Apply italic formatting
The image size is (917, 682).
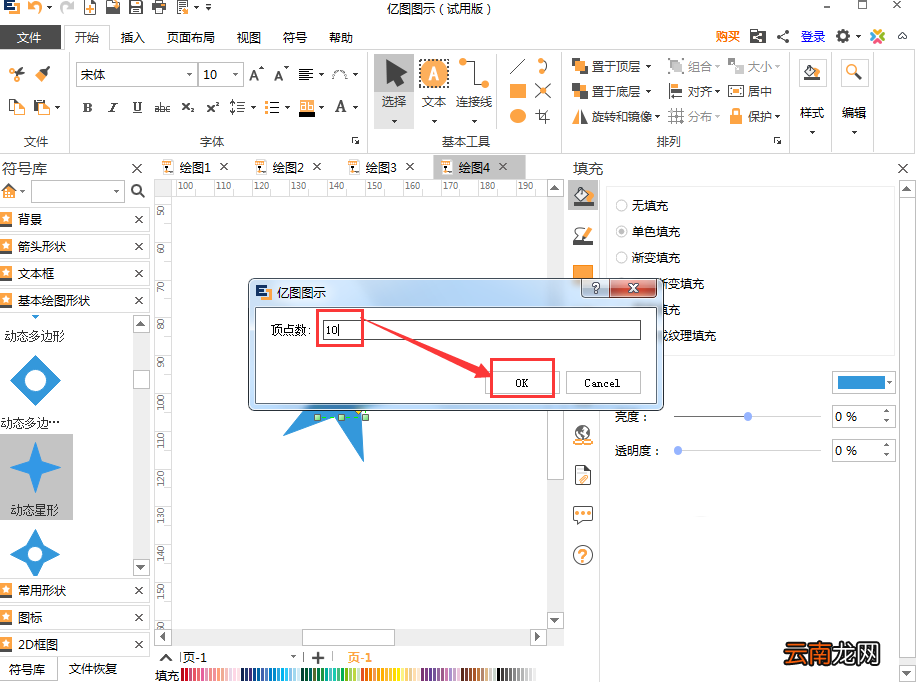112,108
